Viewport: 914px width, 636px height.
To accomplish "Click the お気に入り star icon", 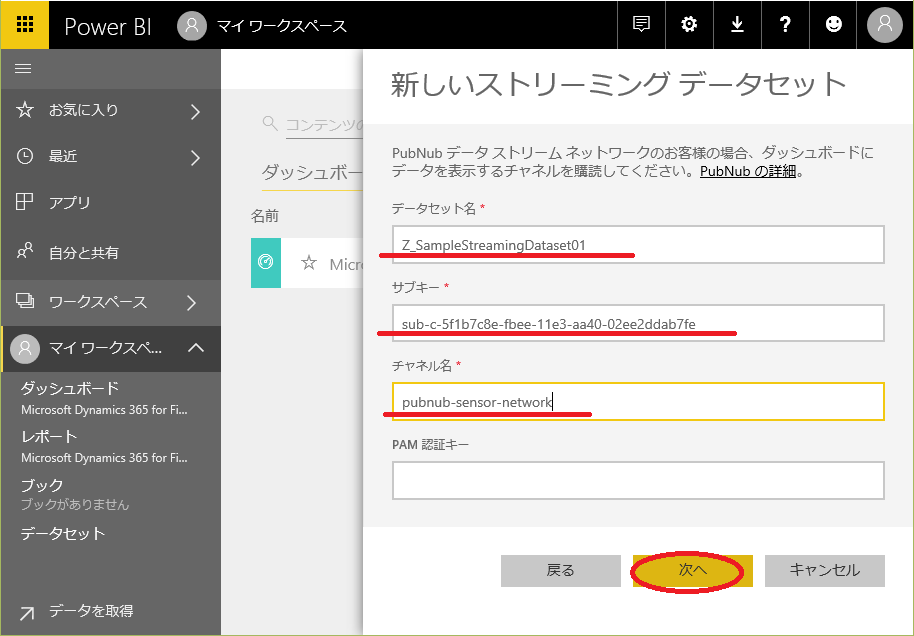I will pyautogui.click(x=24, y=110).
